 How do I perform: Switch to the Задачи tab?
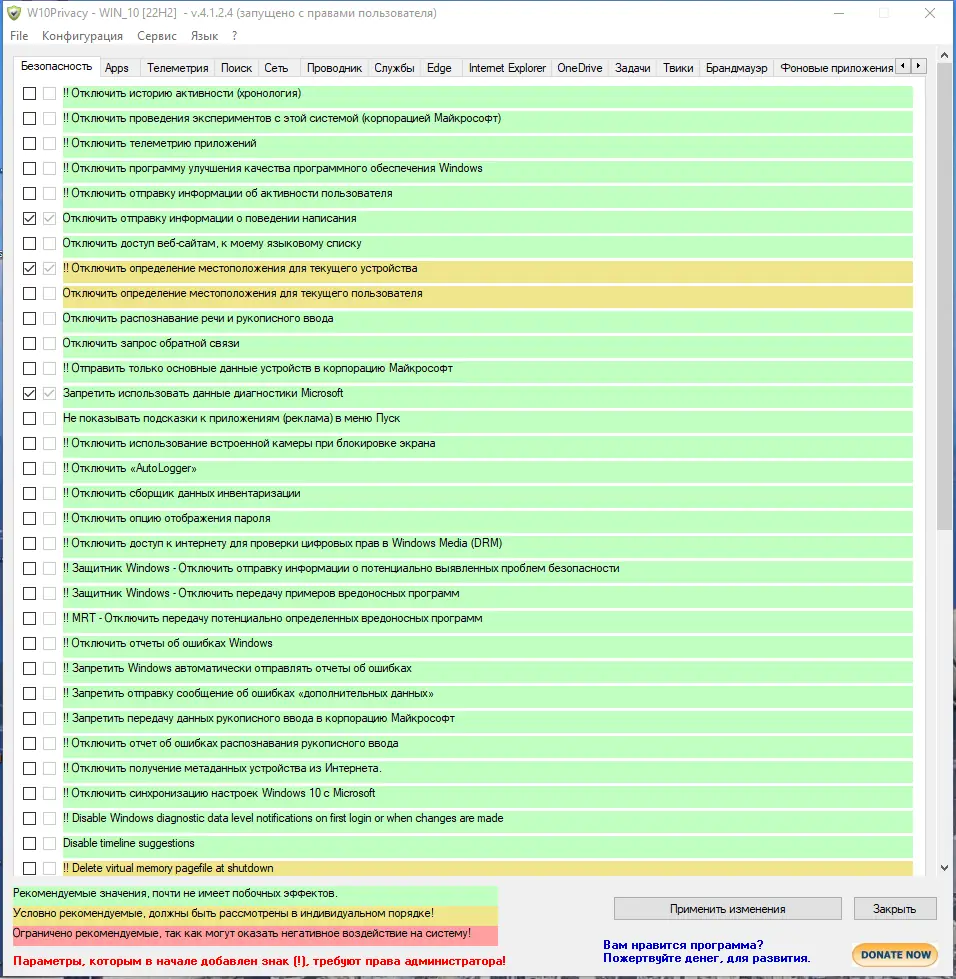tap(633, 68)
